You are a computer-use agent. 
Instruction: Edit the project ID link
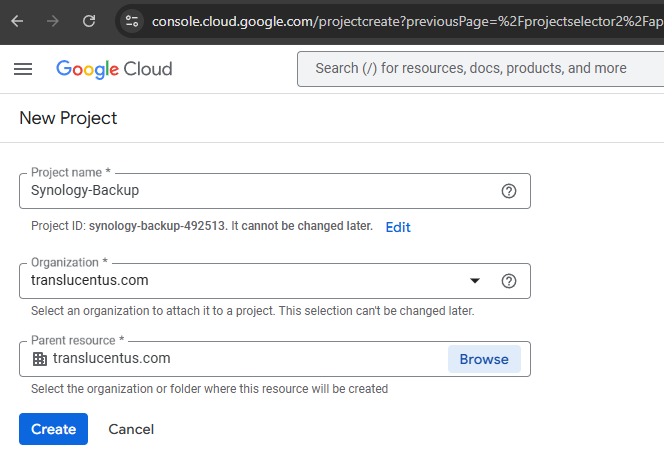[398, 227]
